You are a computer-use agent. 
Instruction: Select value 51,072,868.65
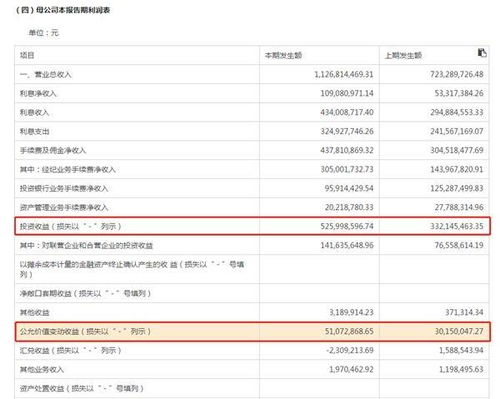(x=349, y=331)
